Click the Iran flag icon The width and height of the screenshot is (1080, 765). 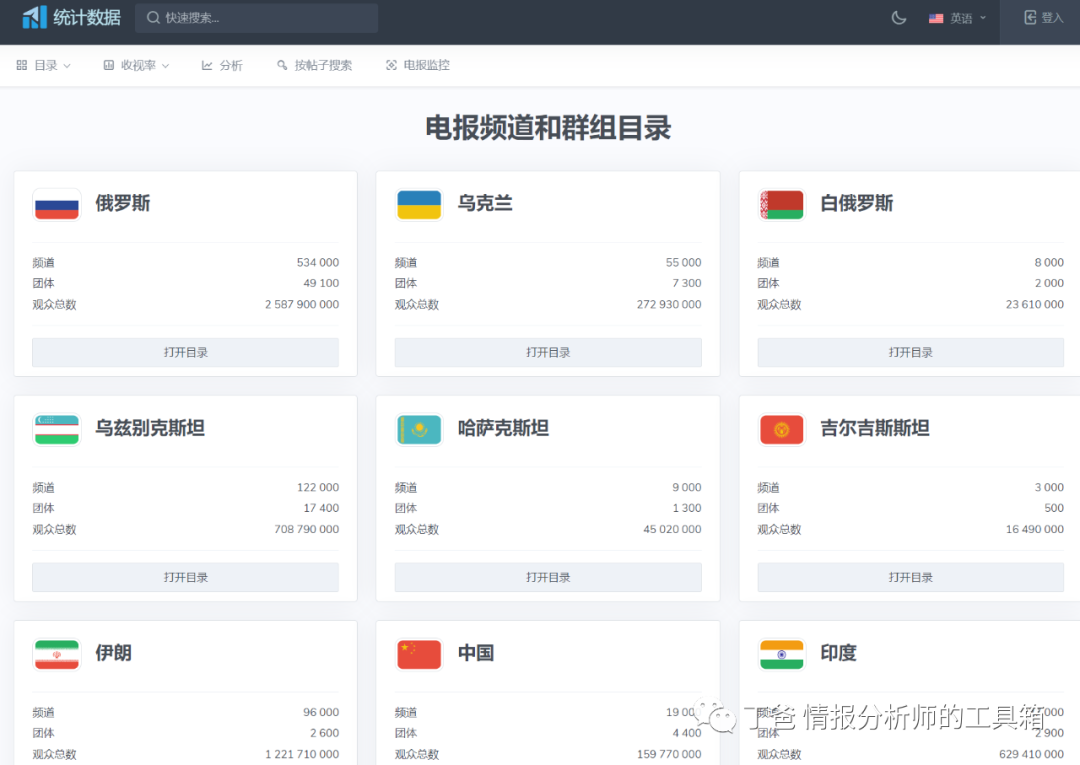pyautogui.click(x=56, y=654)
